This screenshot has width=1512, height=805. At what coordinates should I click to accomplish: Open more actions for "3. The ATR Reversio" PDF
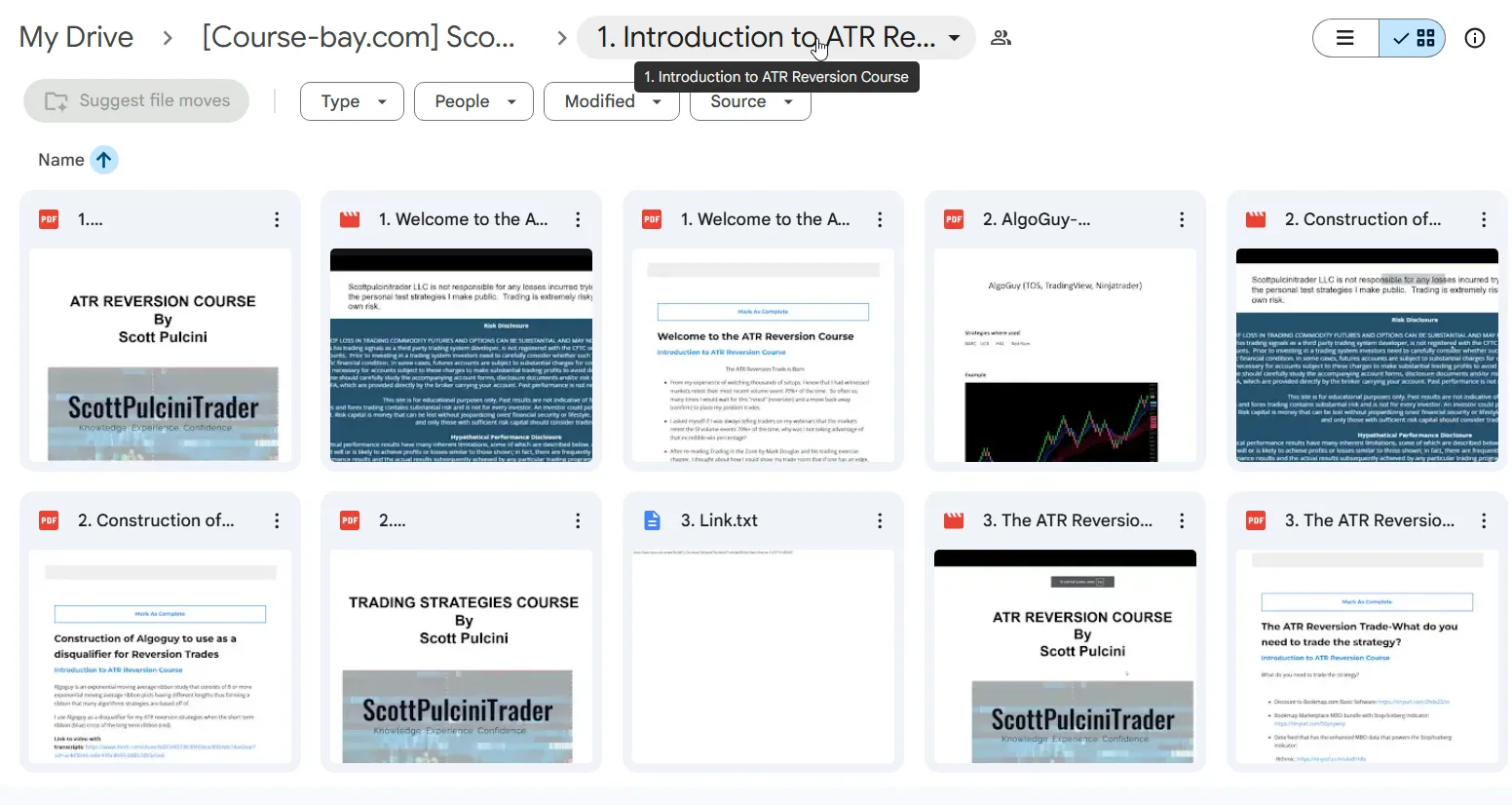click(x=1484, y=520)
